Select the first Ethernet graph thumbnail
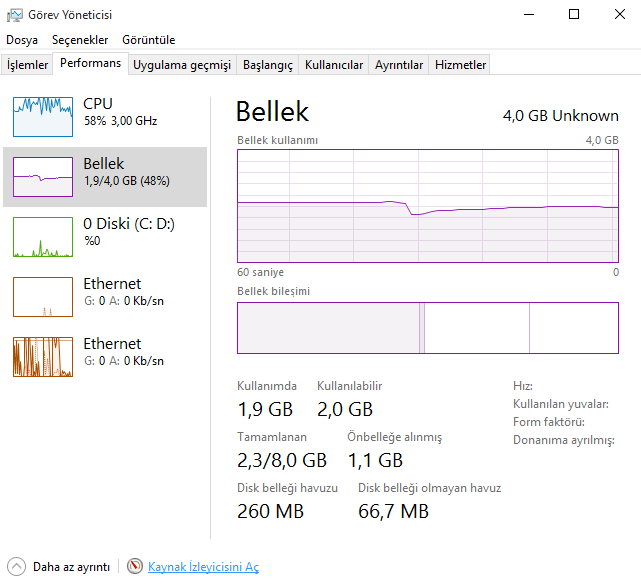Screen dimensions: 641x584 click(43, 297)
